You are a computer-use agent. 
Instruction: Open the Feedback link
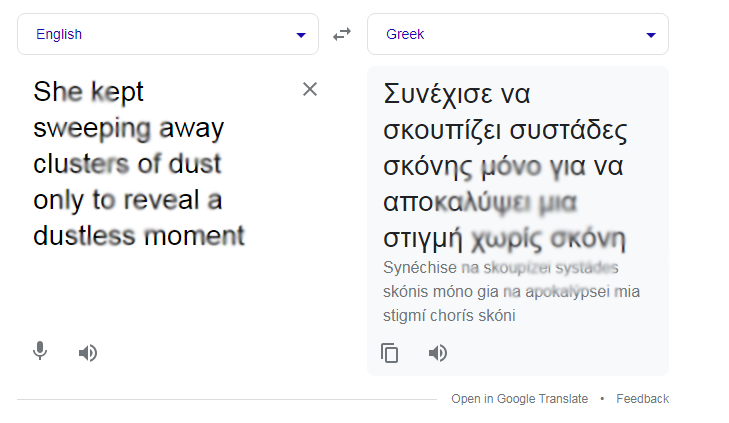642,399
